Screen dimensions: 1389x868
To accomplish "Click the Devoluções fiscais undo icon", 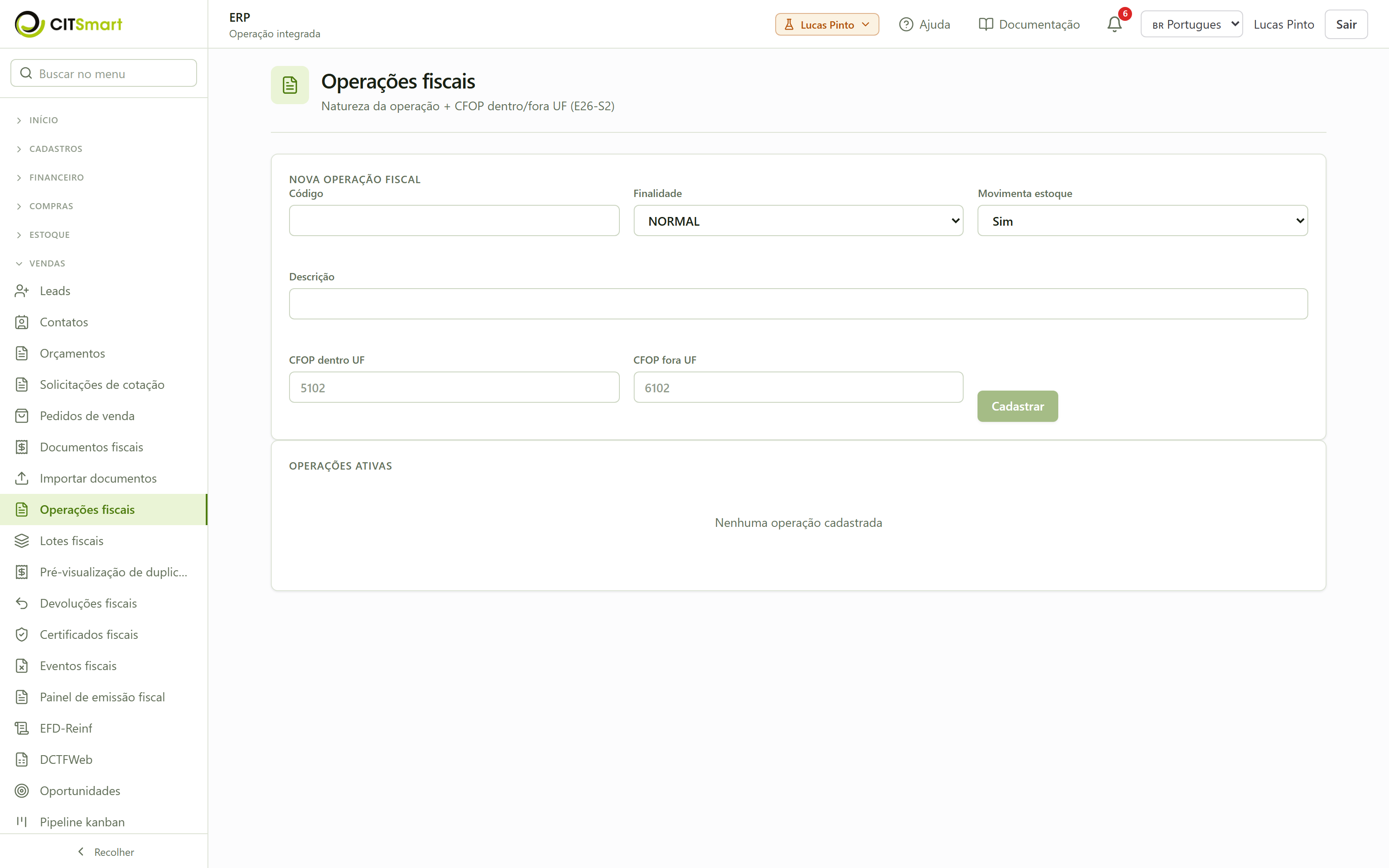I will (x=22, y=603).
